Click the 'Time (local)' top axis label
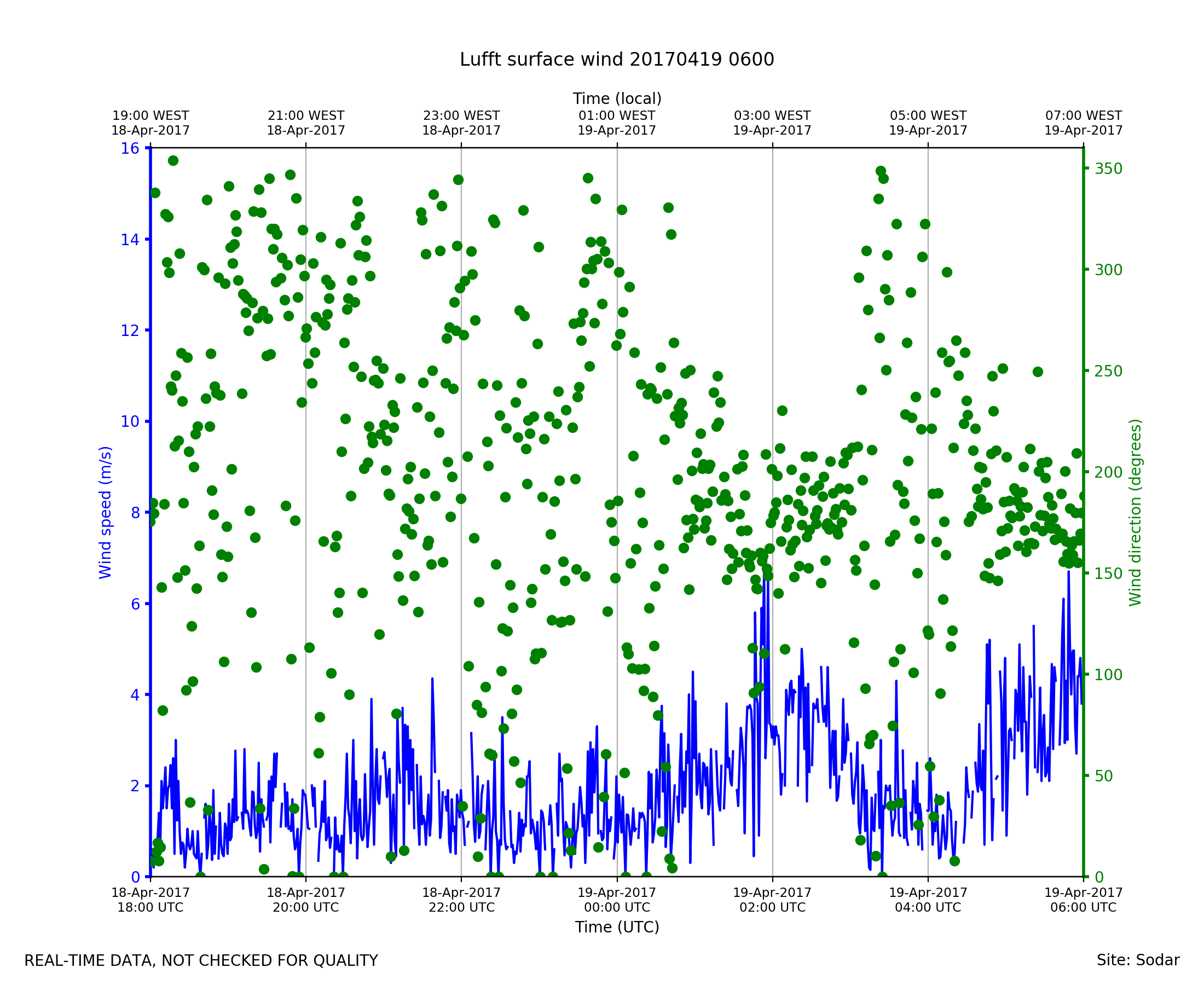This screenshot has height=985, width=1204. [617, 99]
